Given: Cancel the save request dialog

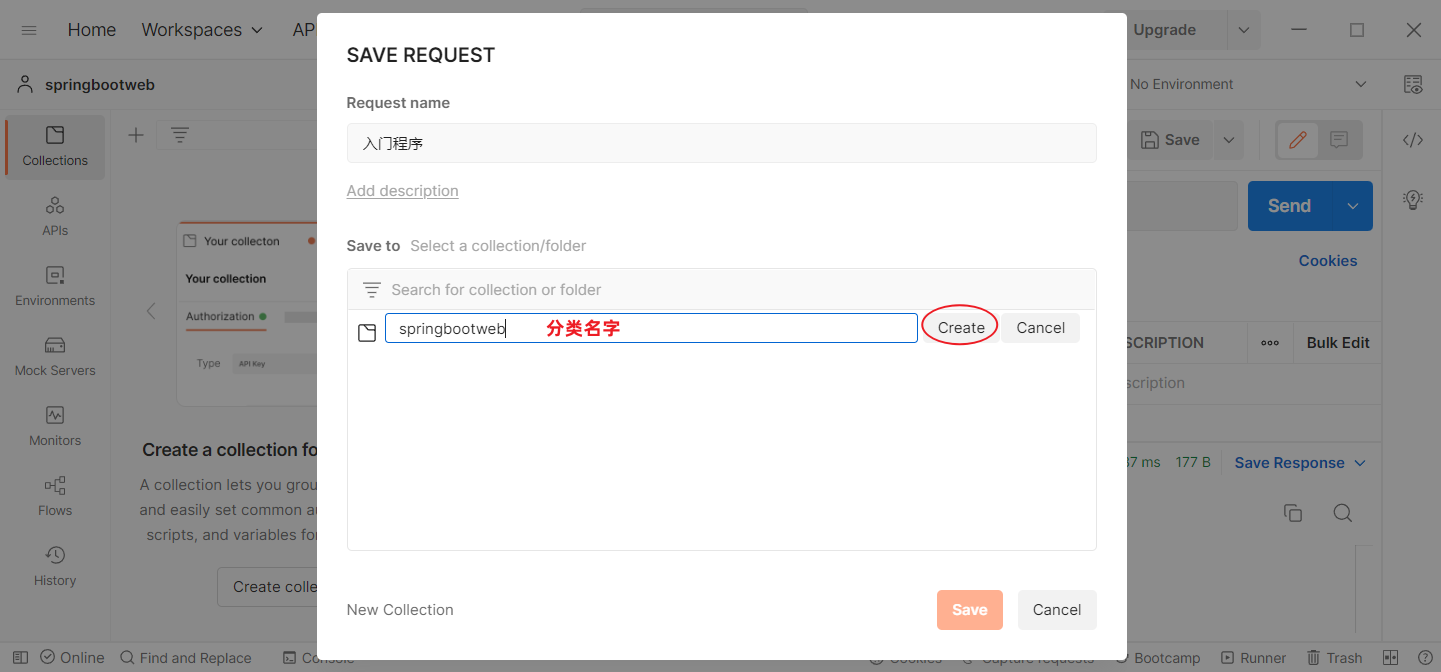Looking at the screenshot, I should click(x=1056, y=610).
